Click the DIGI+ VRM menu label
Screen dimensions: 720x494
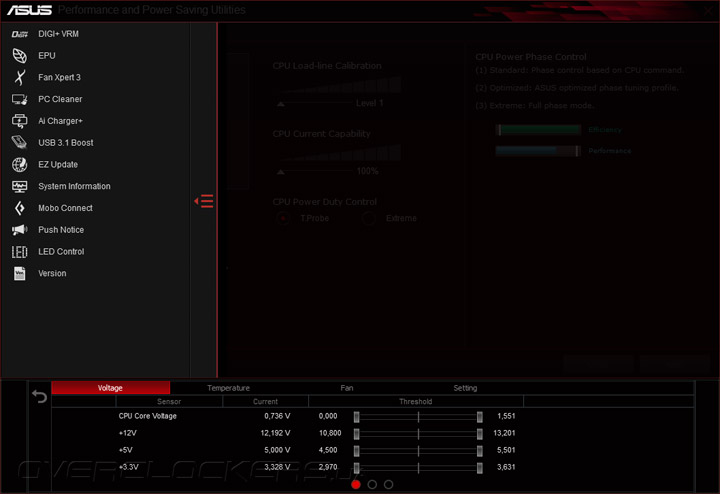pos(58,34)
